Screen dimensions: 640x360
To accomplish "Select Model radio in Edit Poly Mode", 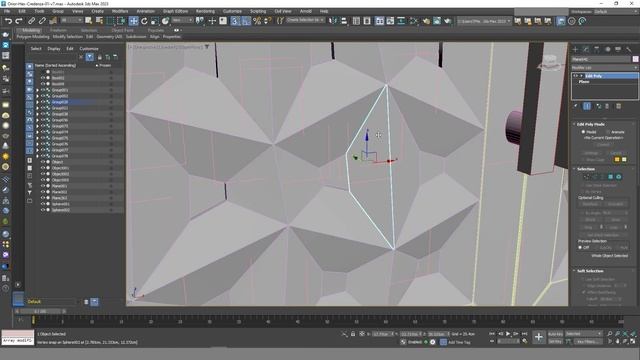I will pyautogui.click(x=583, y=132).
